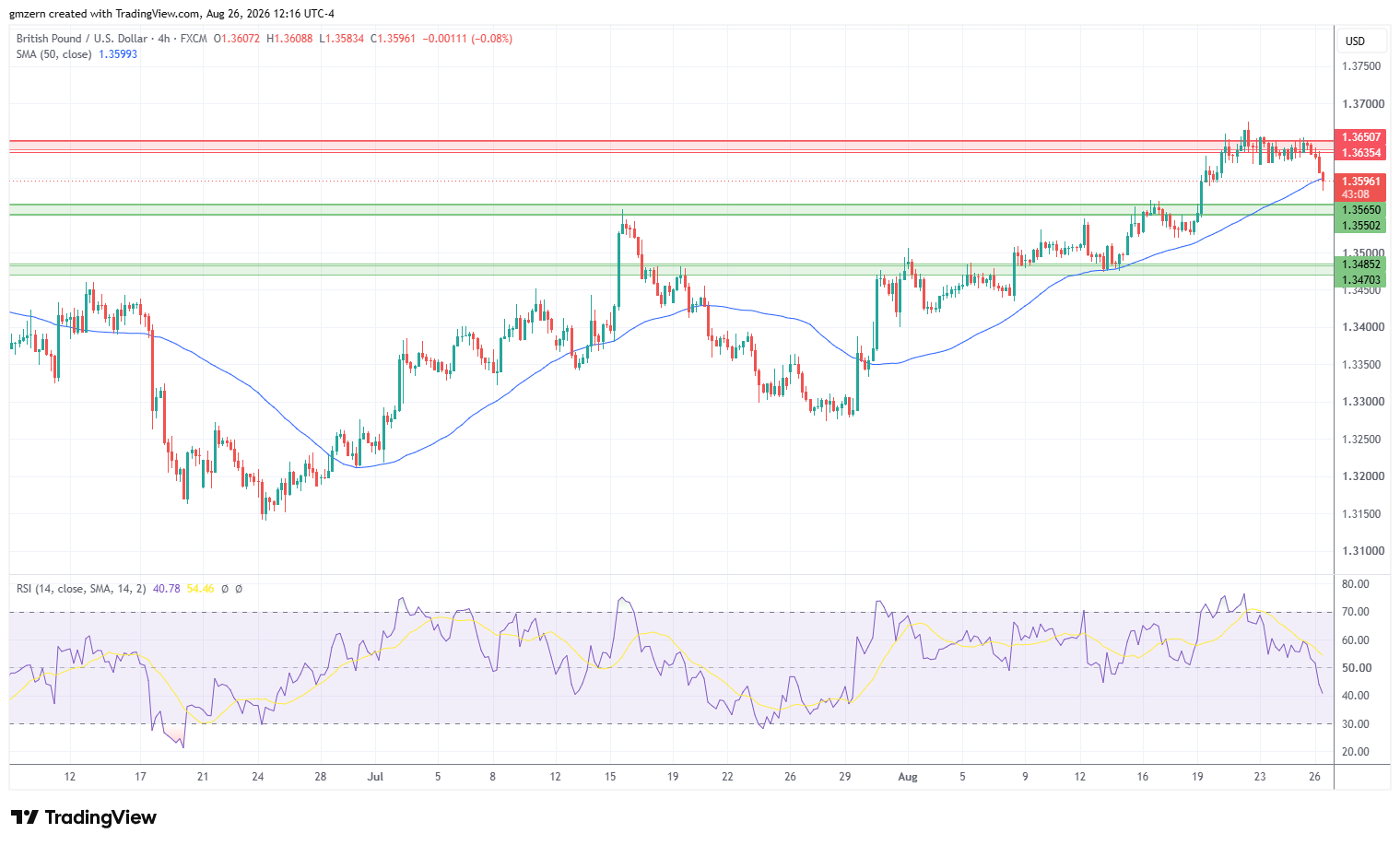Click the 1.32000 price axis tick
This screenshot has width=1400, height=845.
pyautogui.click(x=1361, y=476)
